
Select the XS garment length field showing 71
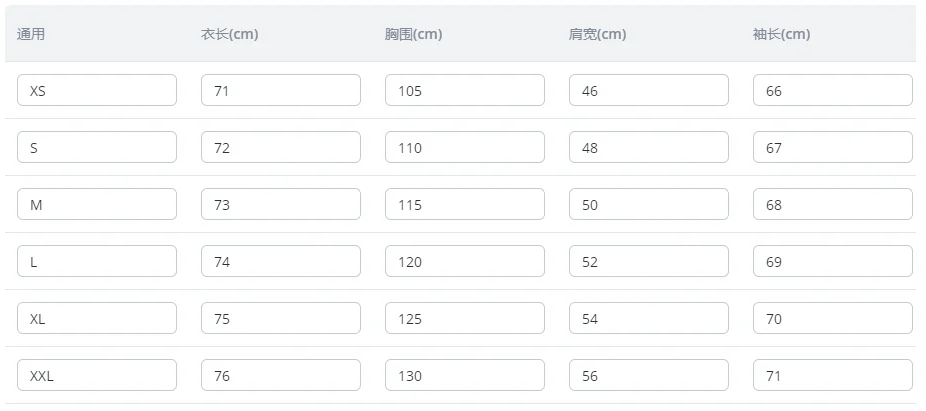pos(281,90)
